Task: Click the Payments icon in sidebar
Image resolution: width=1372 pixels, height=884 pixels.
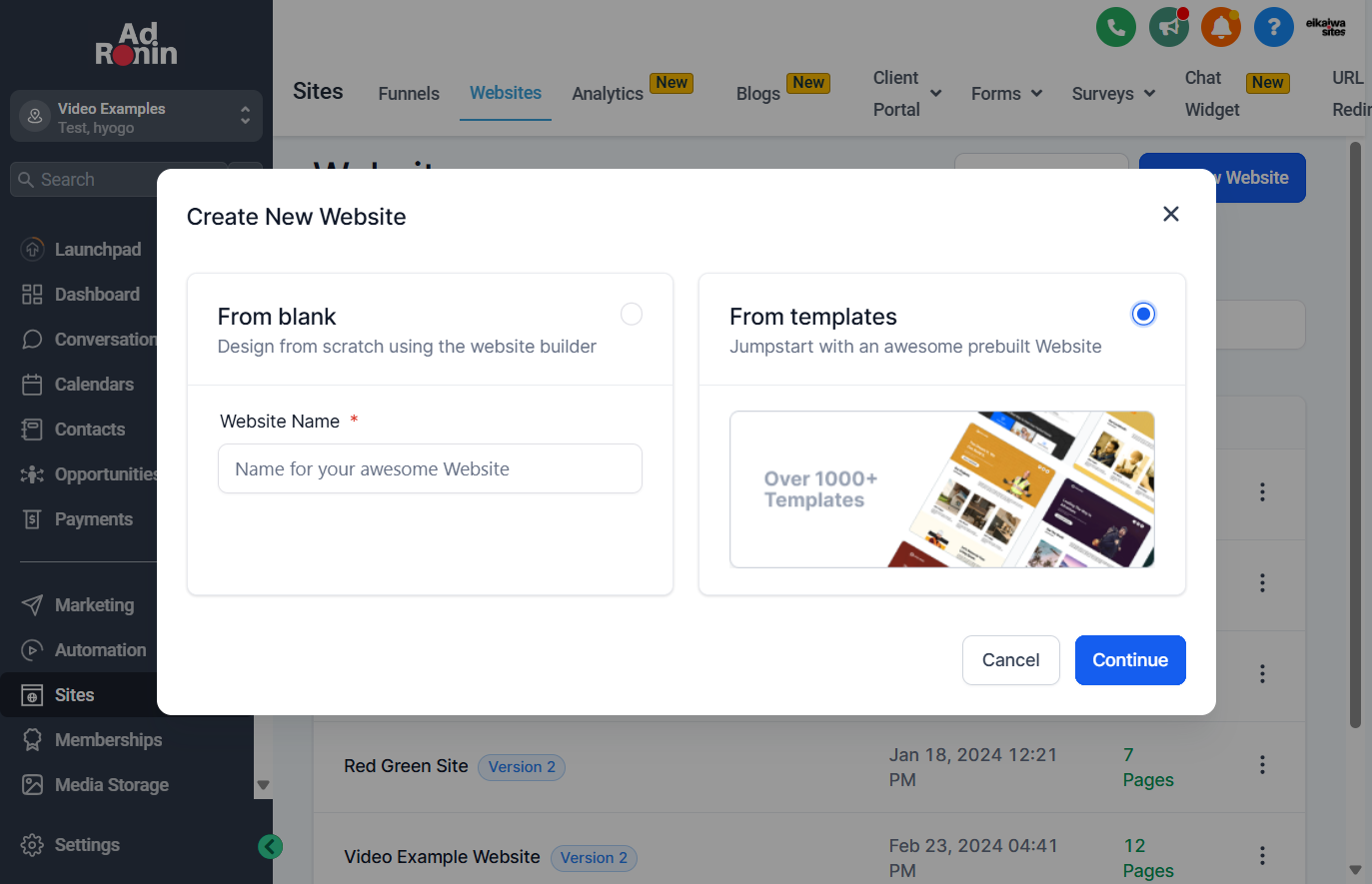Action: 32,519
